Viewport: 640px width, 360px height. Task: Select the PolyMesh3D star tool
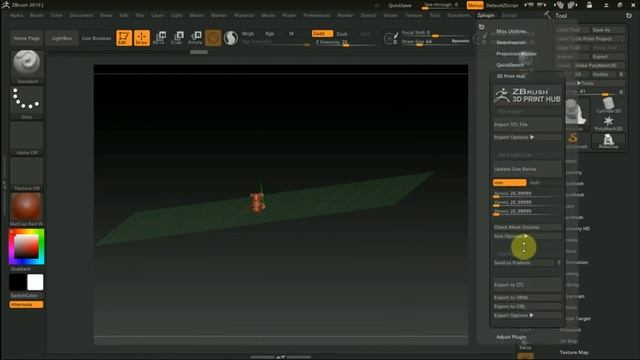click(x=609, y=123)
